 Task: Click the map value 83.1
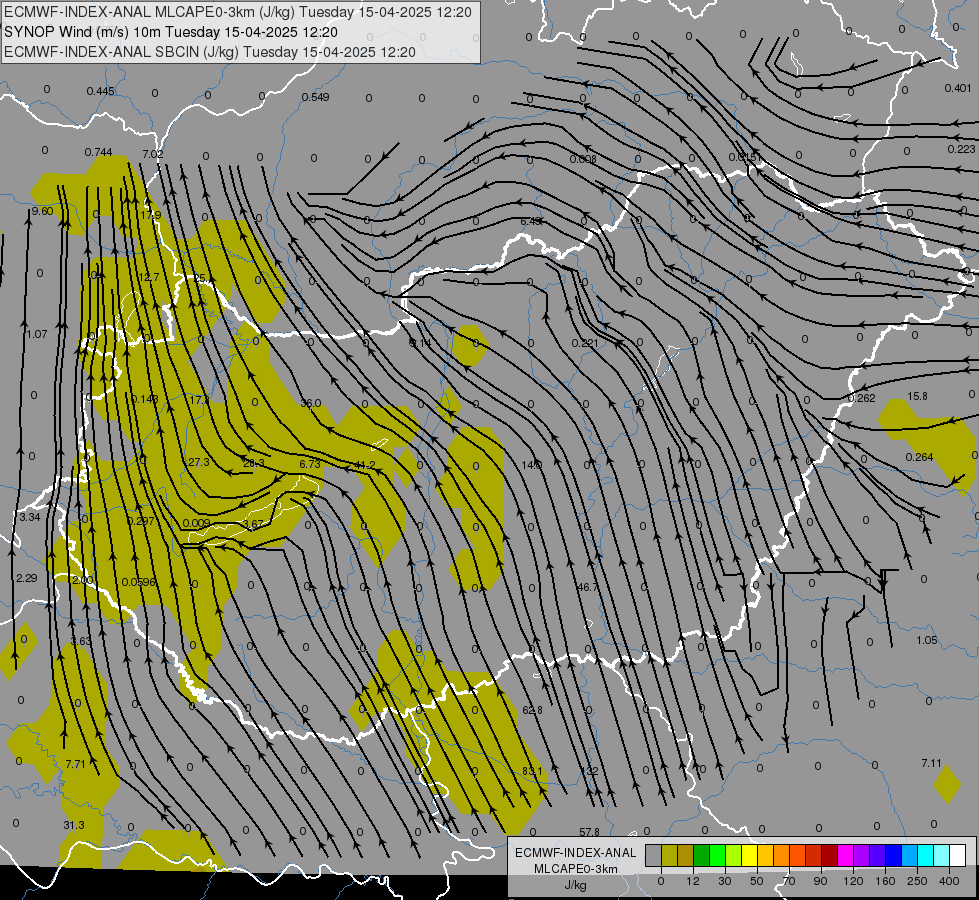tap(532, 771)
